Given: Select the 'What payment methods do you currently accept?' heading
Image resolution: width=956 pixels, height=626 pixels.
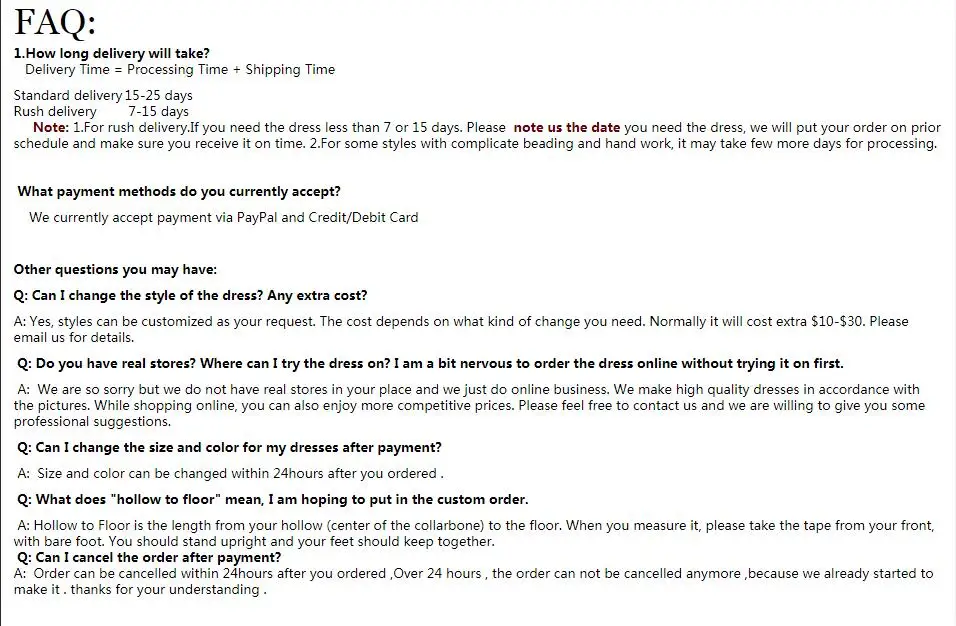Looking at the screenshot, I should (179, 191).
